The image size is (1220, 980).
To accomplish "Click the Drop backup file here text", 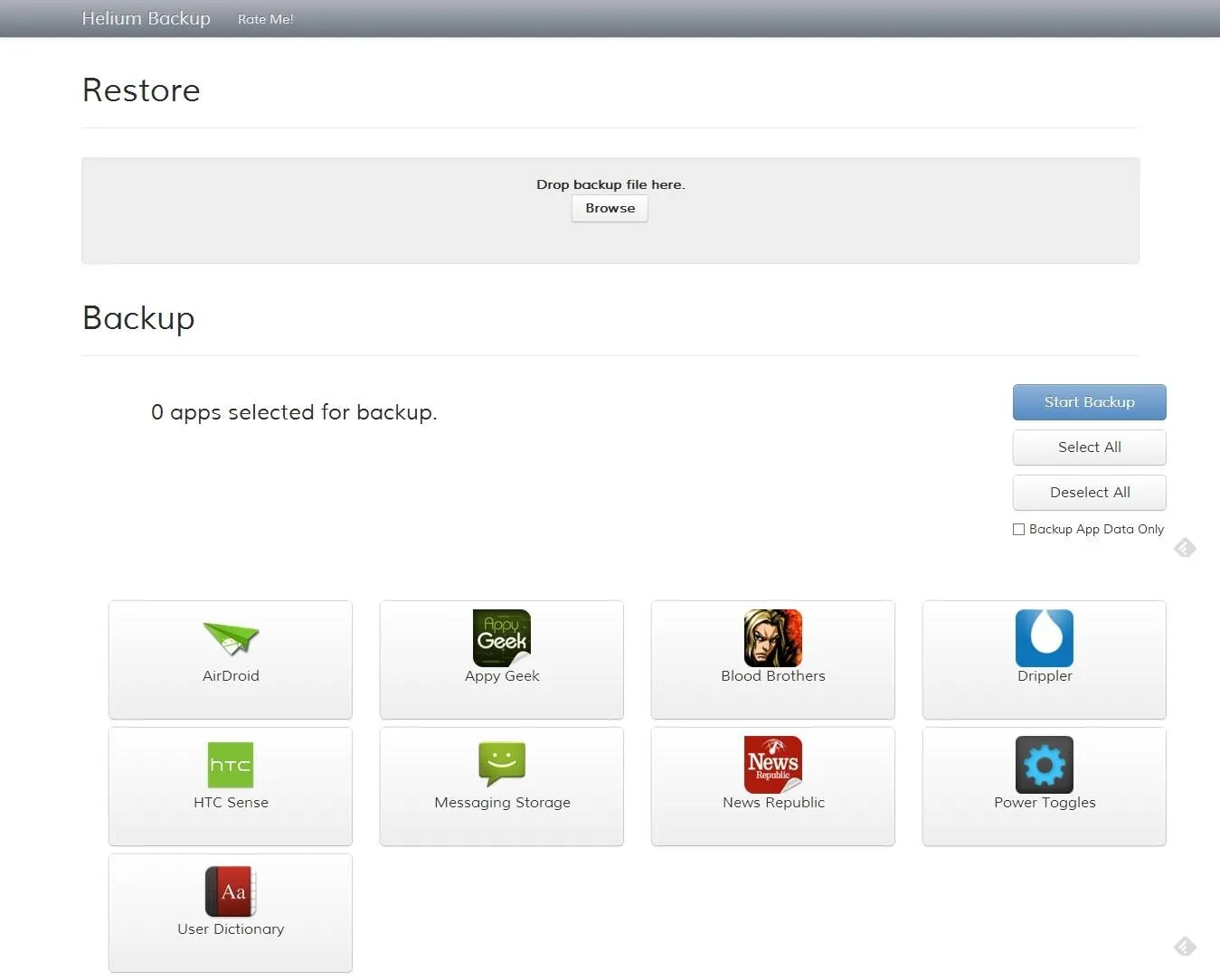I will (x=610, y=184).
